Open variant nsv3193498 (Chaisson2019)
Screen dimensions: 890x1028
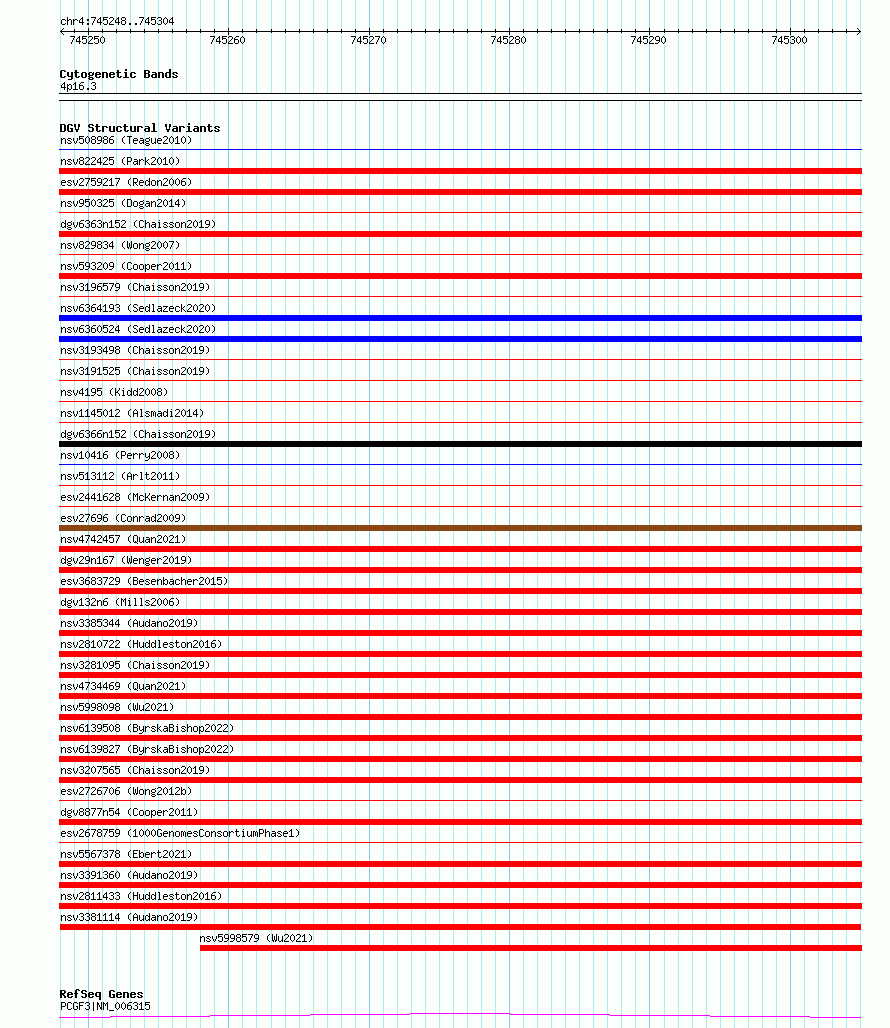[135, 350]
